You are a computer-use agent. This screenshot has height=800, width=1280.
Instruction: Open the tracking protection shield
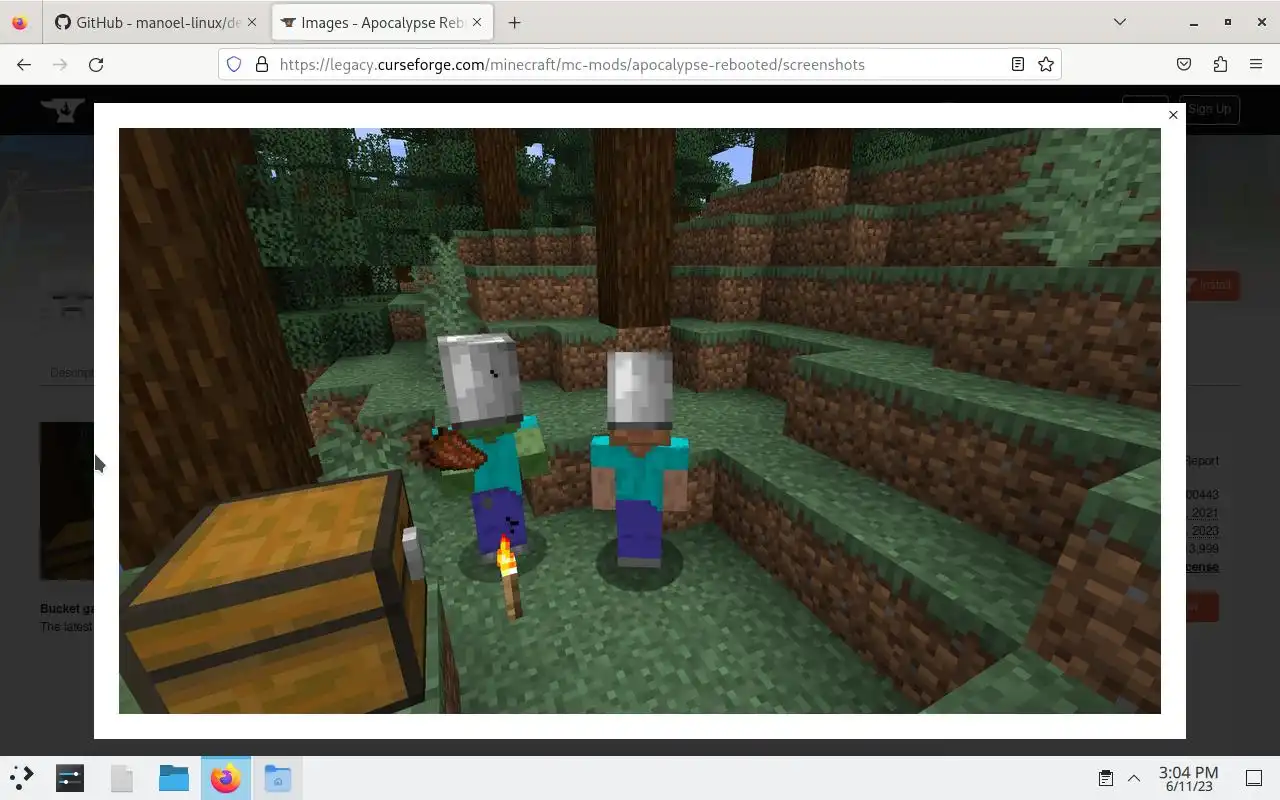click(x=234, y=64)
